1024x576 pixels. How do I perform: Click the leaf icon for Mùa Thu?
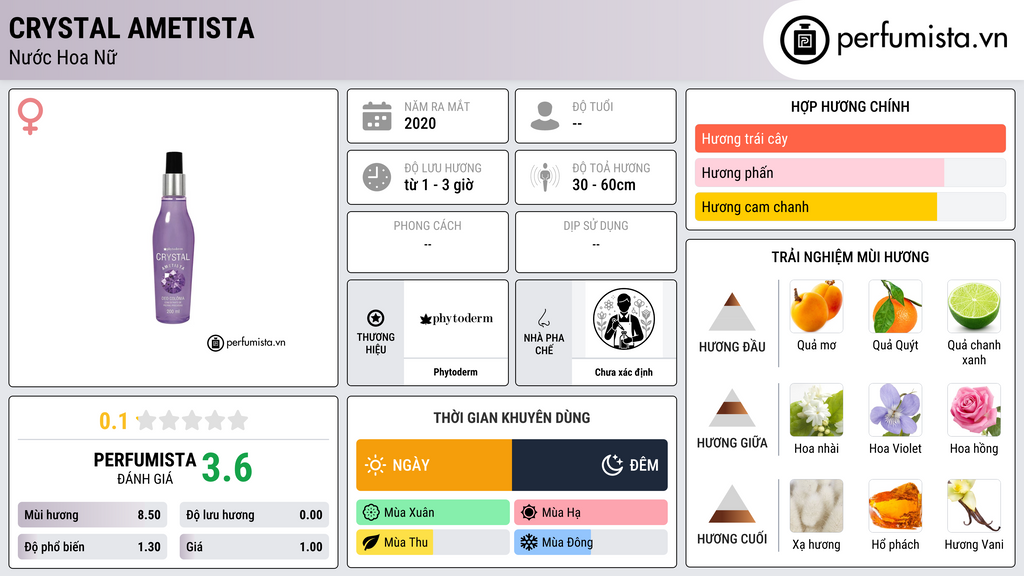(371, 542)
